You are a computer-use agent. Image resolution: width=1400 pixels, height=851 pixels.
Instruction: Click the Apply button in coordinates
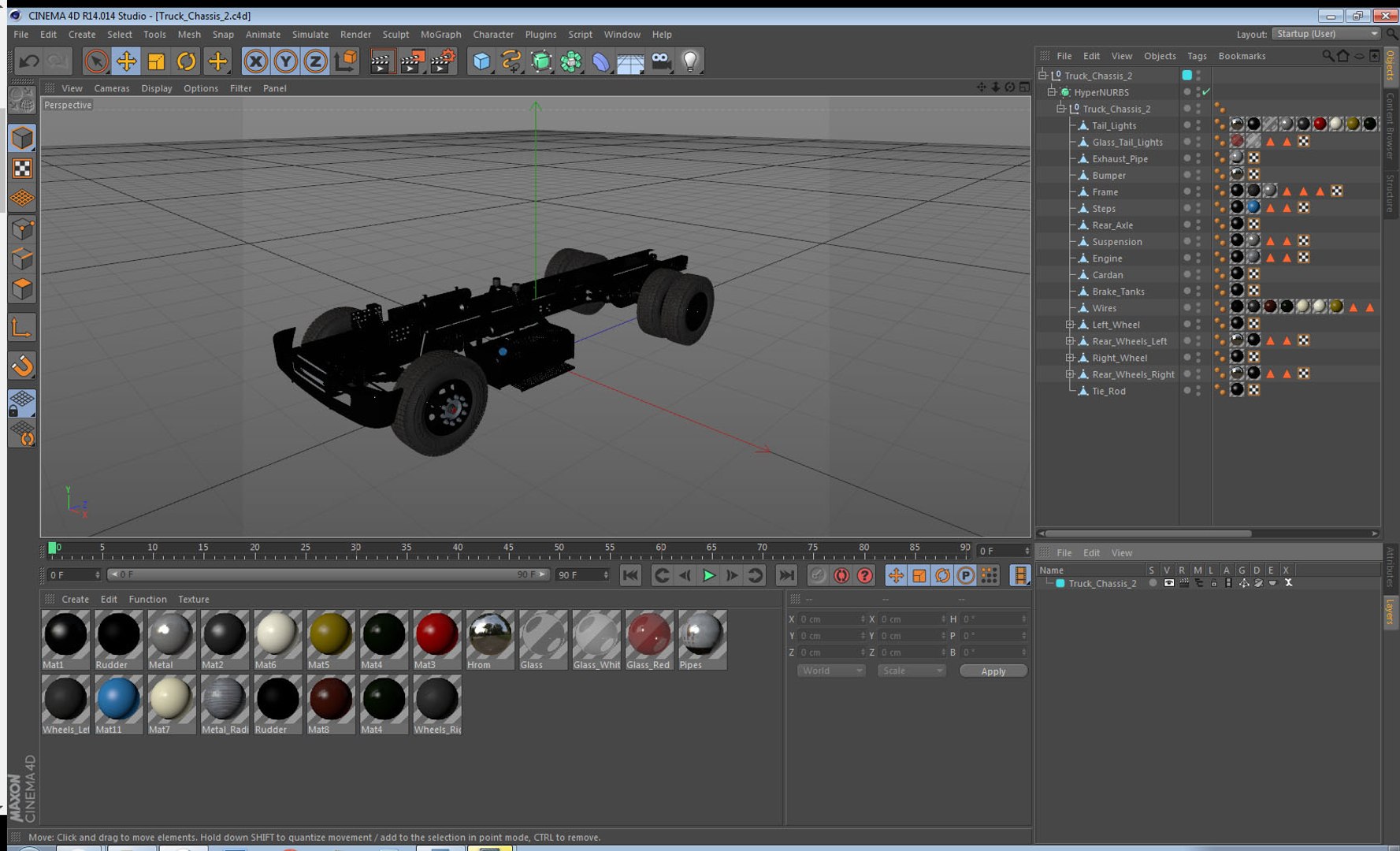pyautogui.click(x=993, y=671)
